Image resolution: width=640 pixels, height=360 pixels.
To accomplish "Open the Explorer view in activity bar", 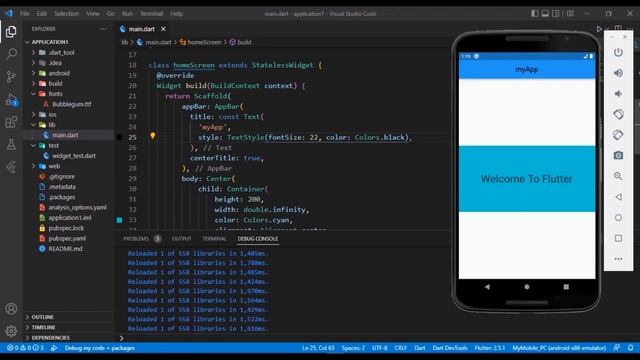I will coord(11,31).
